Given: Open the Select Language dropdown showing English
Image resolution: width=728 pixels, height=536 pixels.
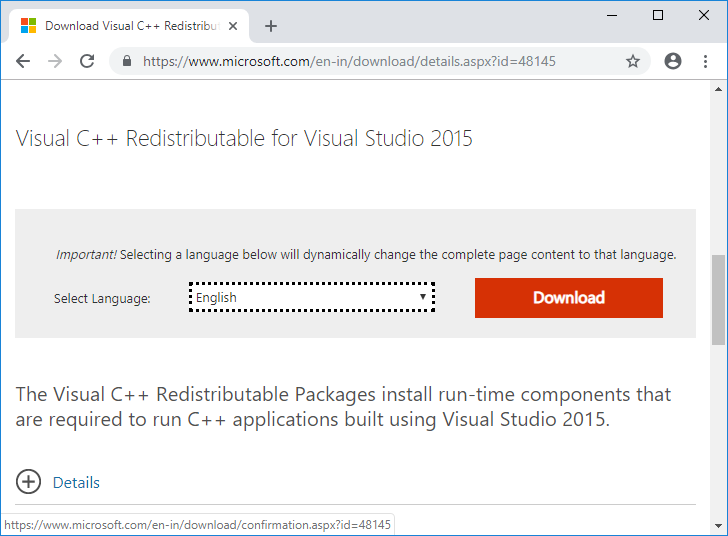Looking at the screenshot, I should tap(312, 298).
